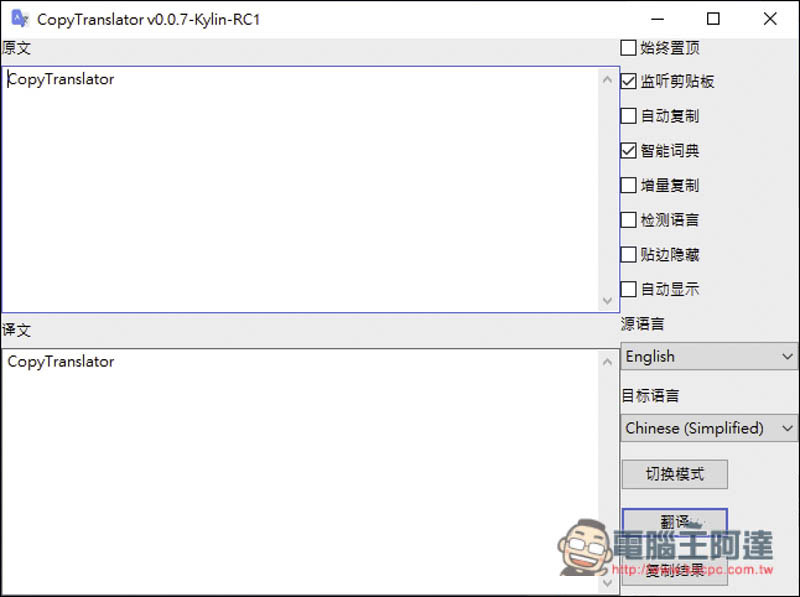The width and height of the screenshot is (800, 597).
Task: Check the 增量复制 incremental copy option
Action: click(x=629, y=185)
